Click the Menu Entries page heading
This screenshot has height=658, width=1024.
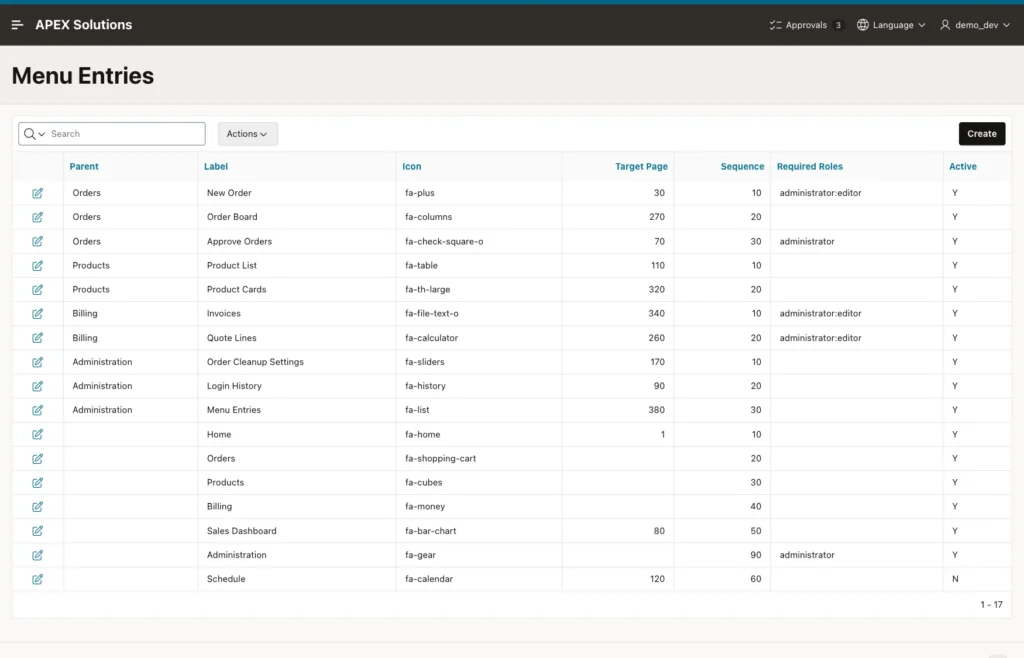tap(83, 76)
